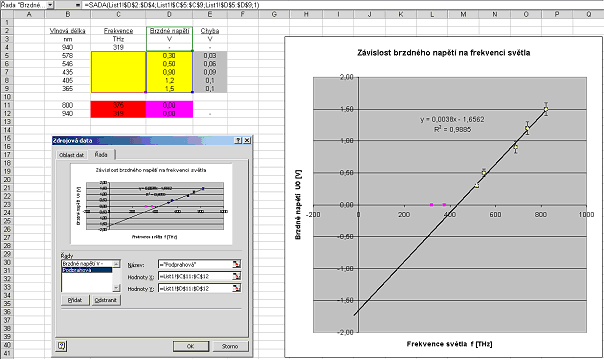The image size is (604, 360).
Task: Click the '=' edit formula button
Action: point(77,5)
